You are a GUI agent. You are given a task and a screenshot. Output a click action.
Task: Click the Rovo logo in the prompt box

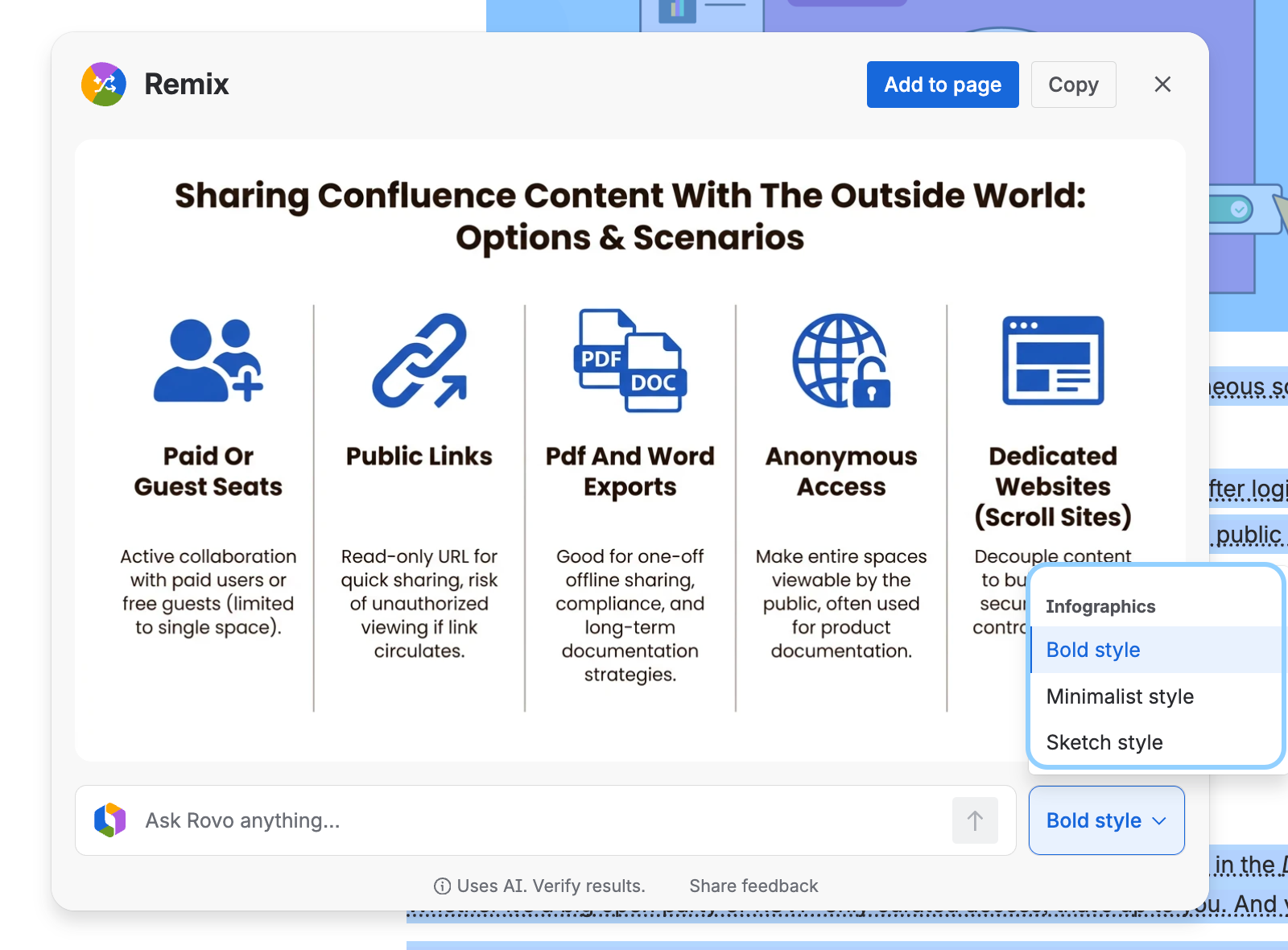(x=110, y=820)
